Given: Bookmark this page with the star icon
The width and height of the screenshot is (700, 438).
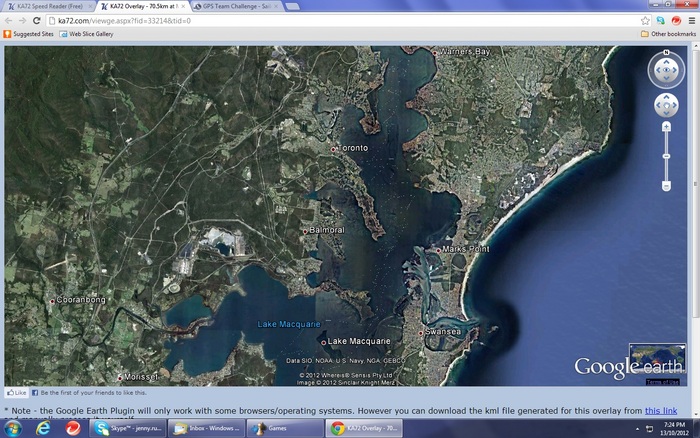Looking at the screenshot, I should [x=645, y=20].
